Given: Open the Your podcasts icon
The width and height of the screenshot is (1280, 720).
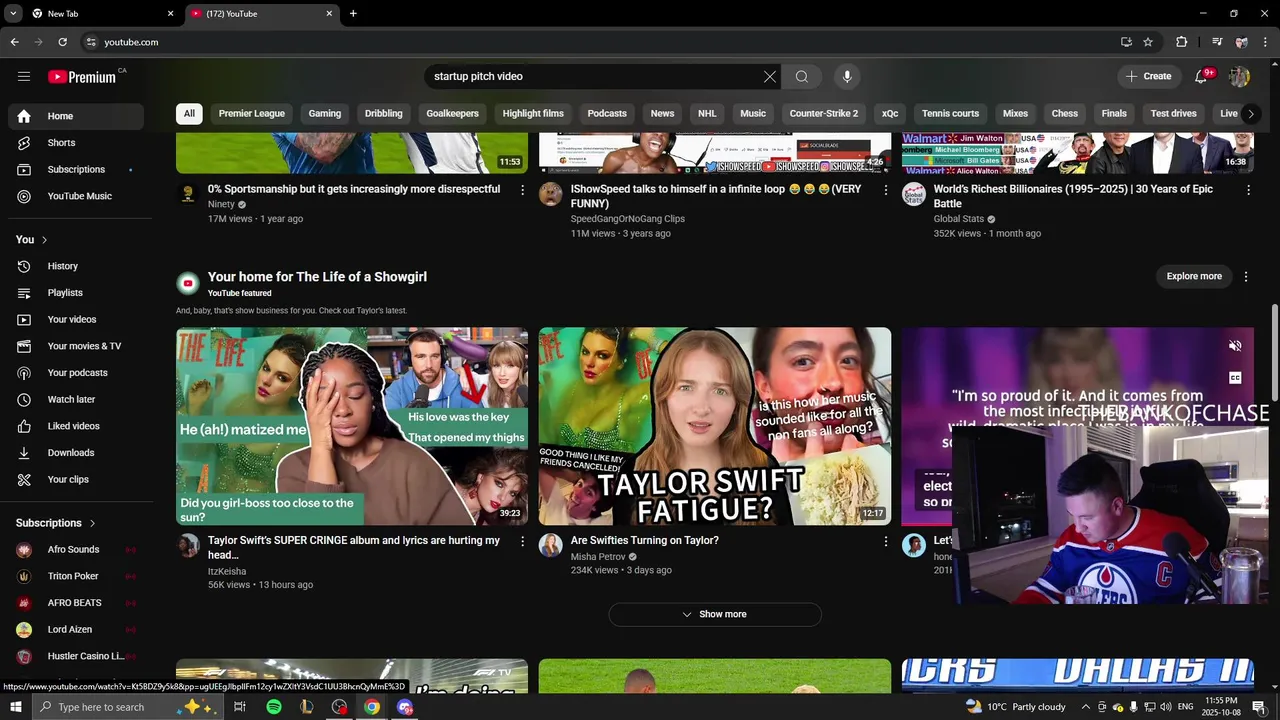Looking at the screenshot, I should pyautogui.click(x=24, y=373).
